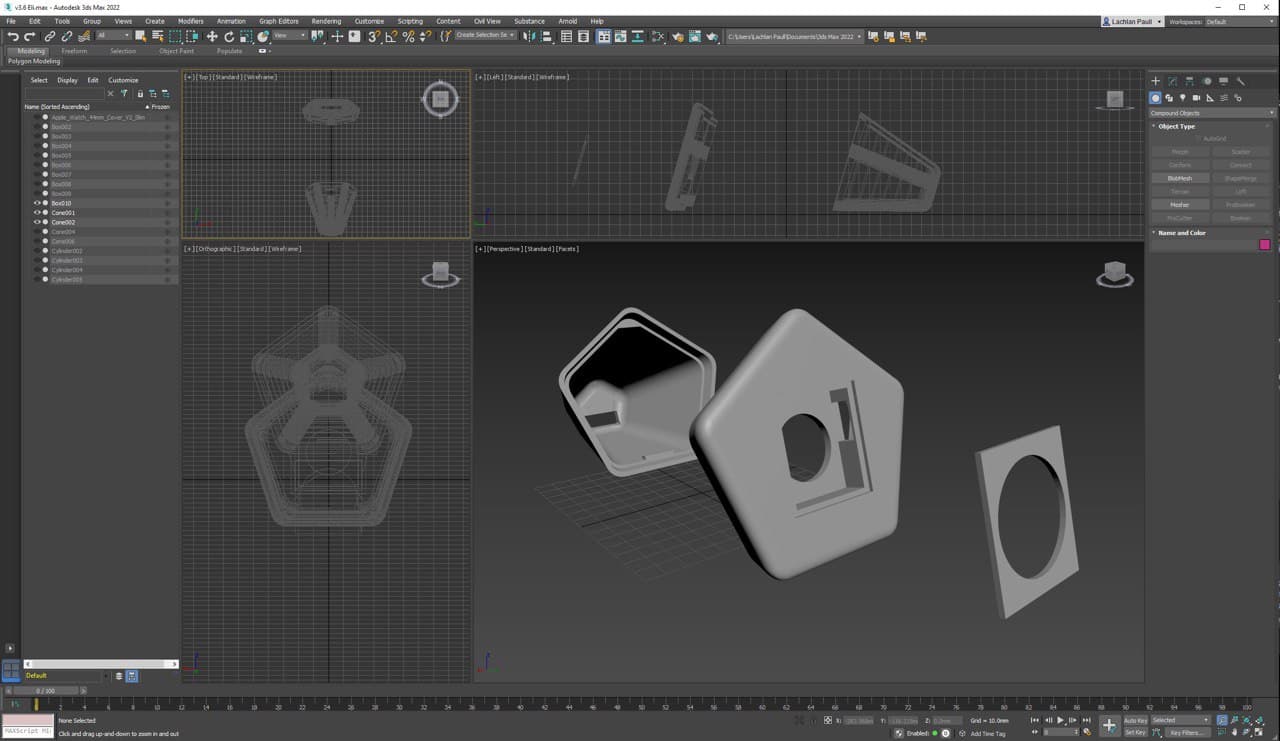
Task: Open the Lights category in the Create panel
Action: tap(1184, 96)
